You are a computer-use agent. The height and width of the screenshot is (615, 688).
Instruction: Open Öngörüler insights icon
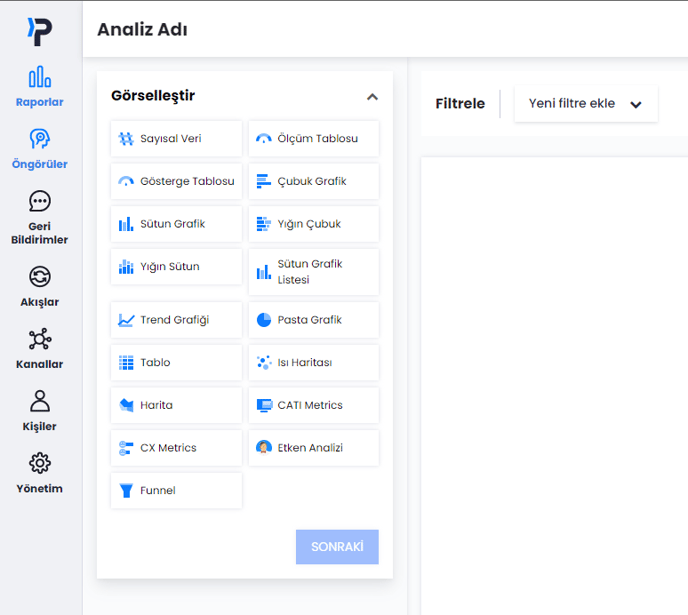point(40,139)
